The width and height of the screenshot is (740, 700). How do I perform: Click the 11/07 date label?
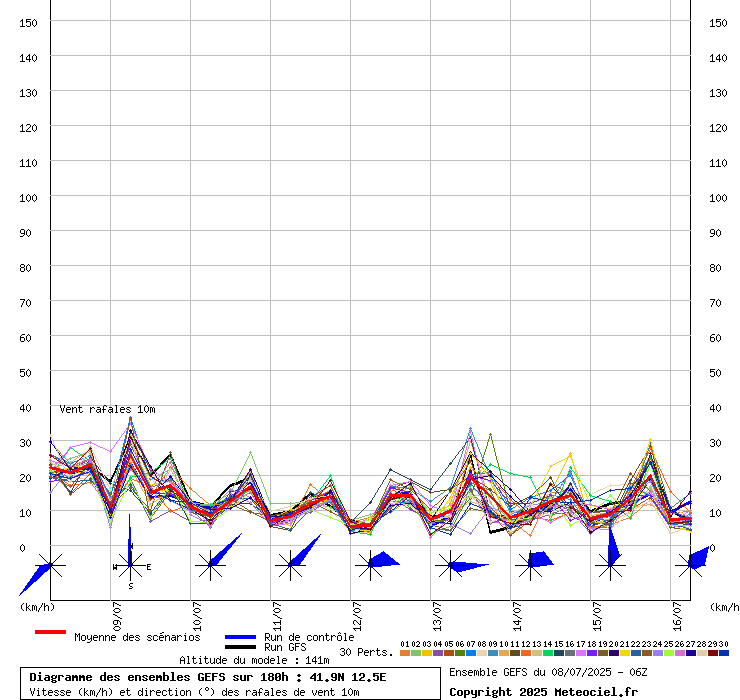tap(277, 616)
